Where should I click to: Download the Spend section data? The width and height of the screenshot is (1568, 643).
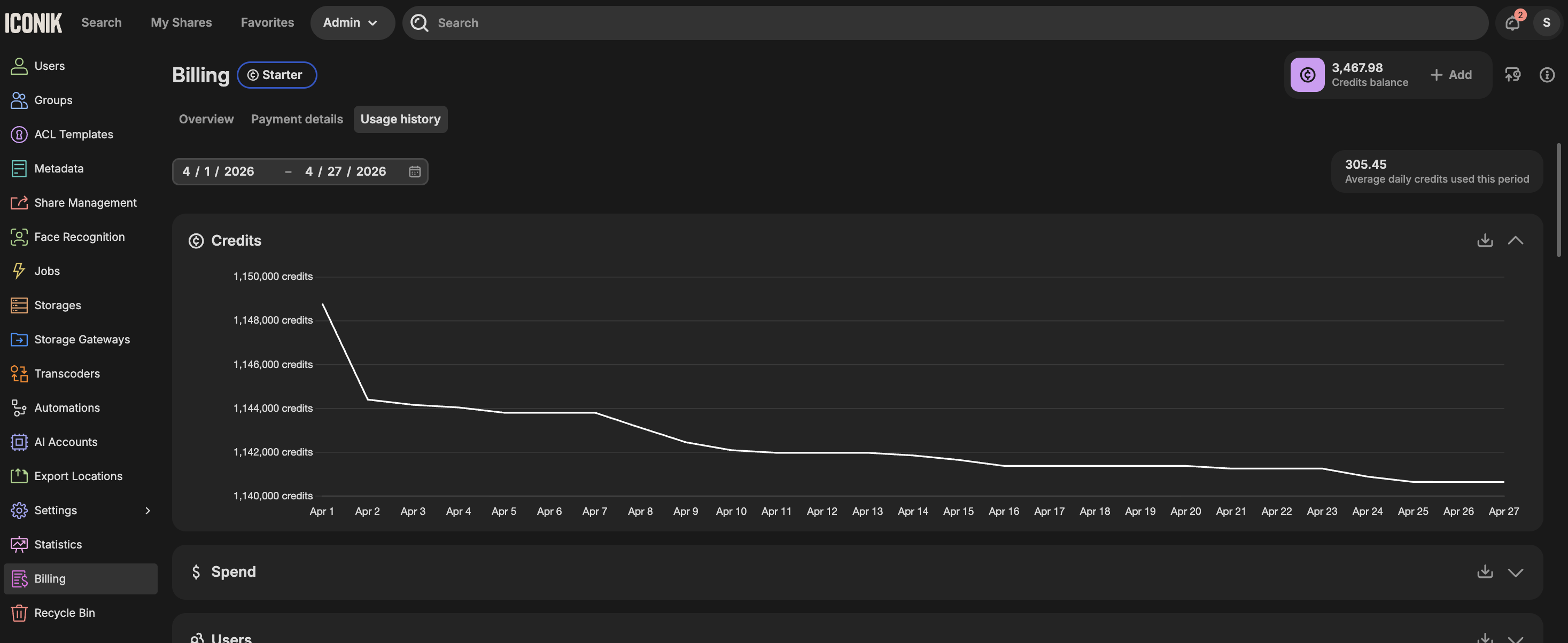coord(1485,572)
